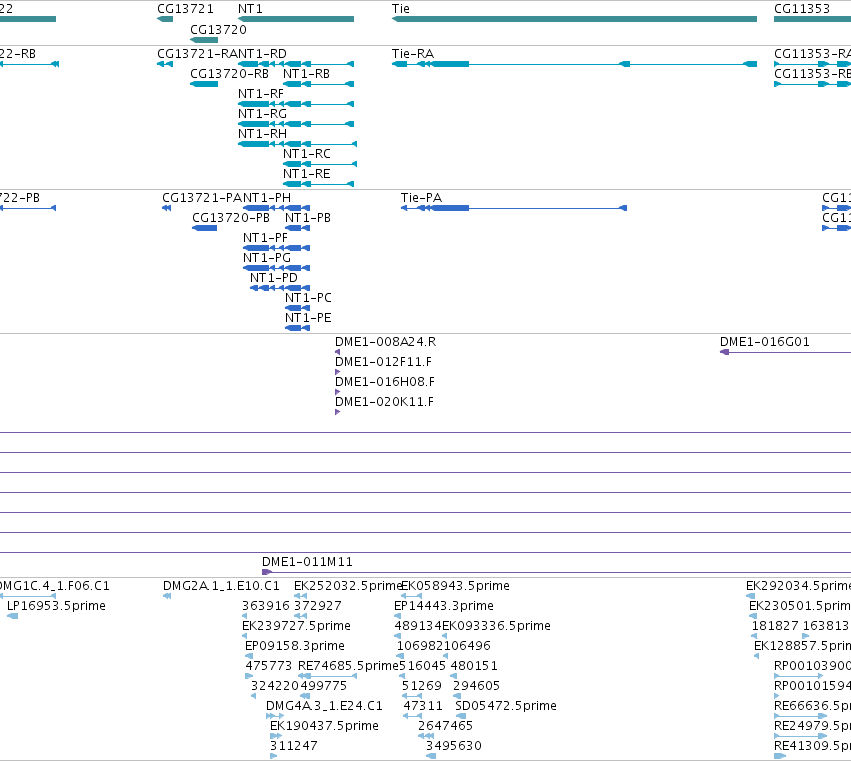Select EST LP16953.5prime

click(x=12, y=616)
